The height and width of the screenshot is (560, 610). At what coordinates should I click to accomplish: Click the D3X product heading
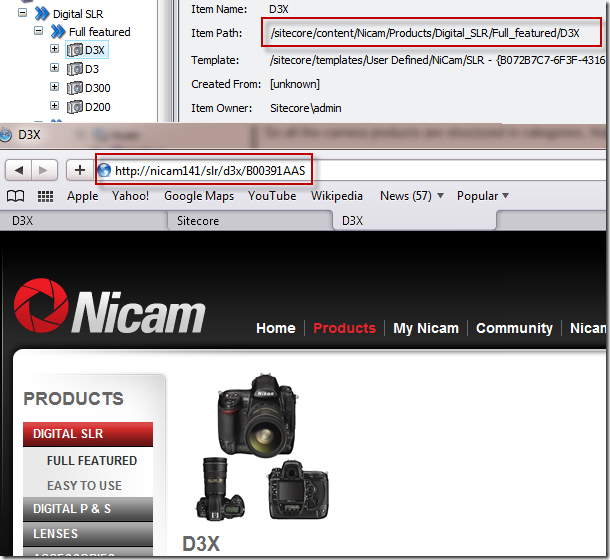(201, 544)
